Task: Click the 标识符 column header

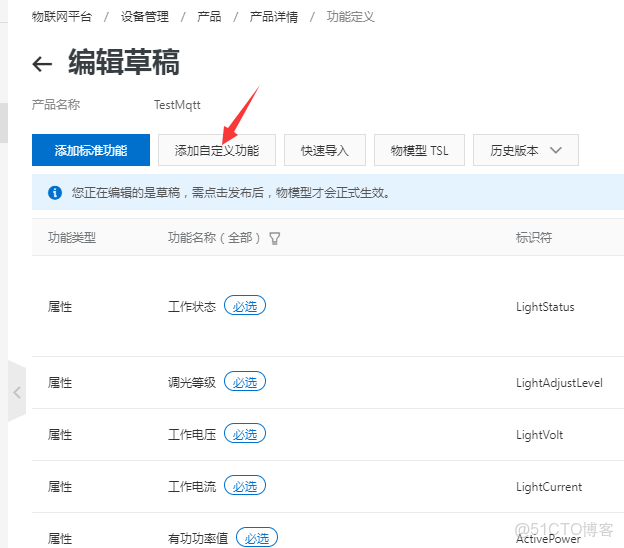Action: pyautogui.click(x=534, y=238)
